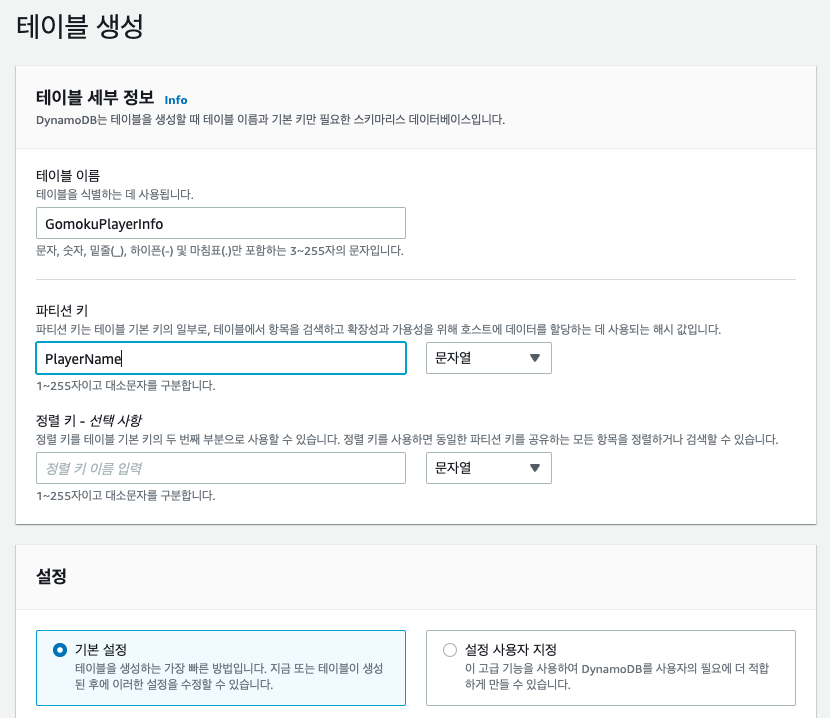830x718 pixels.
Task: Click the 테이블 세부 정보 section title
Action: [x=95, y=97]
